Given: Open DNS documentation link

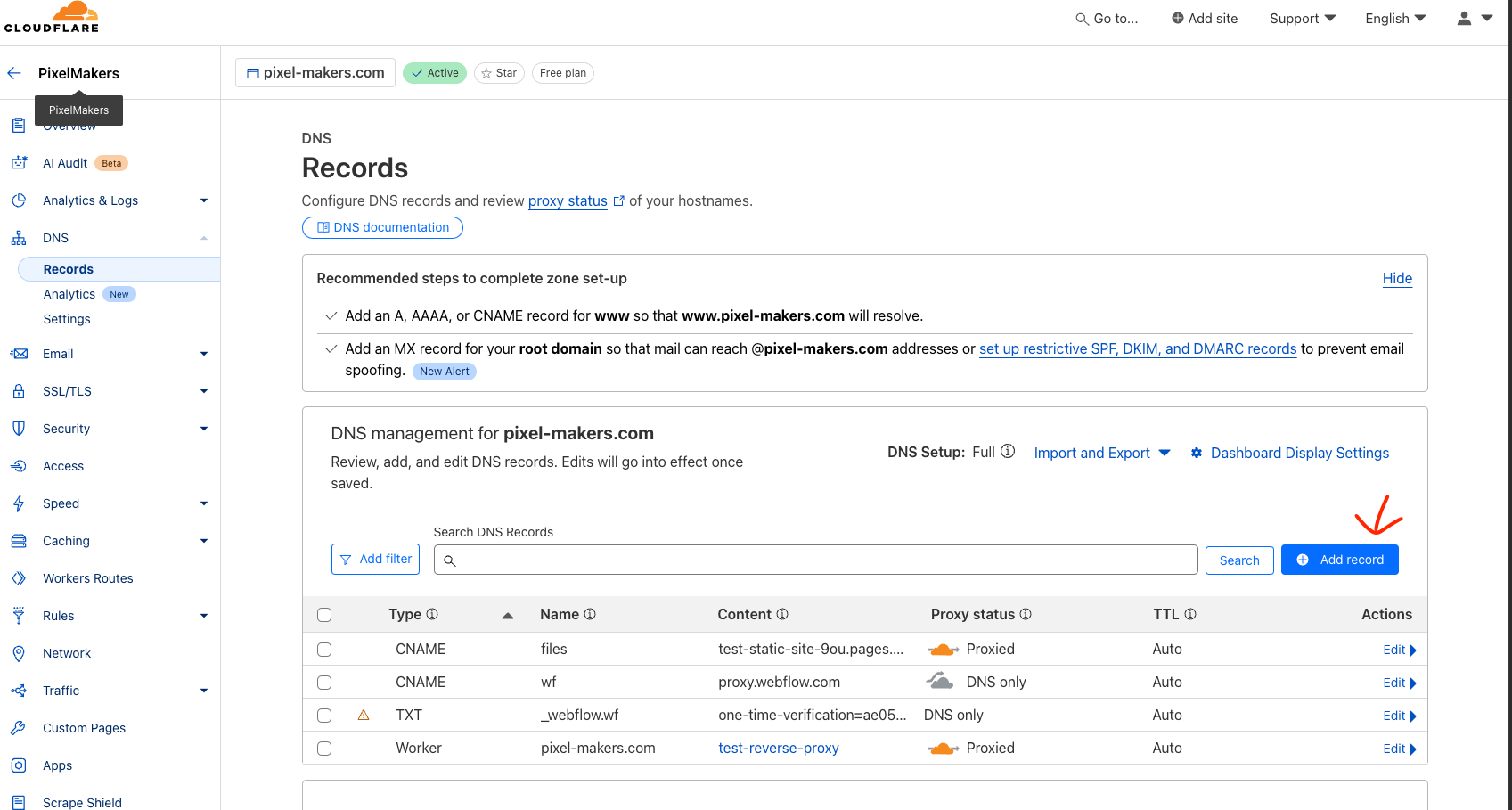Looking at the screenshot, I should pyautogui.click(x=382, y=227).
